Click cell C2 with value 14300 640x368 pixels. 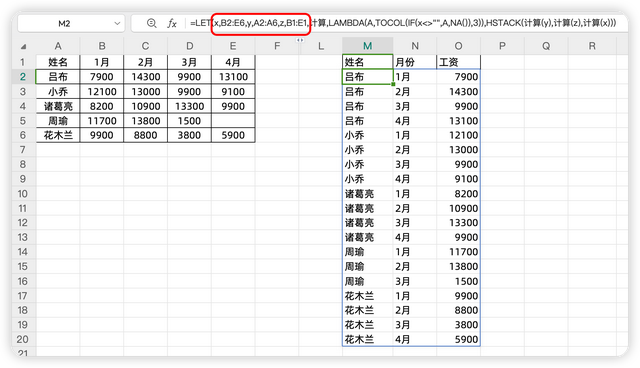pos(145,77)
